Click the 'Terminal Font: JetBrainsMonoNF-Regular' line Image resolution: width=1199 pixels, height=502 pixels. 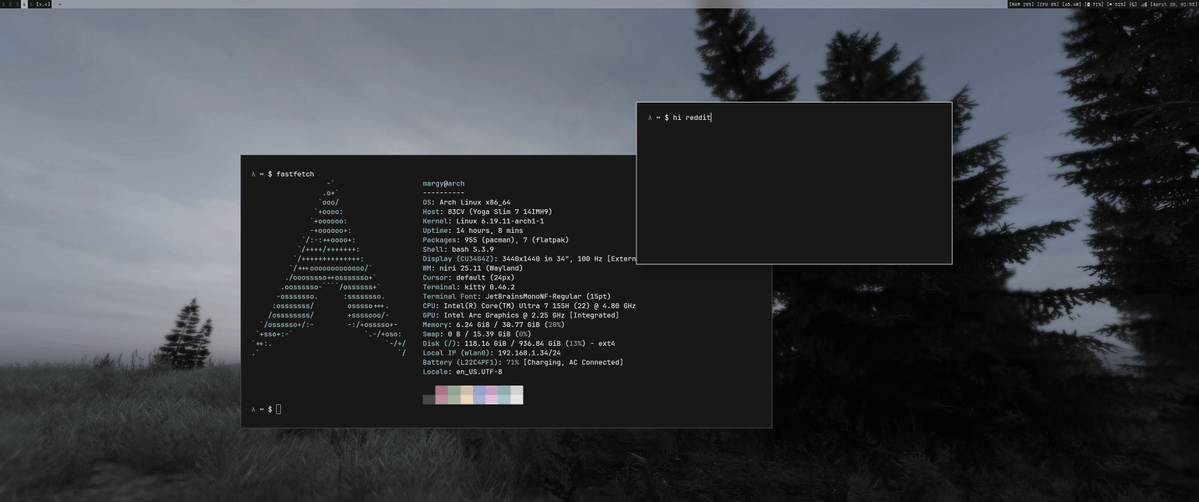click(517, 296)
